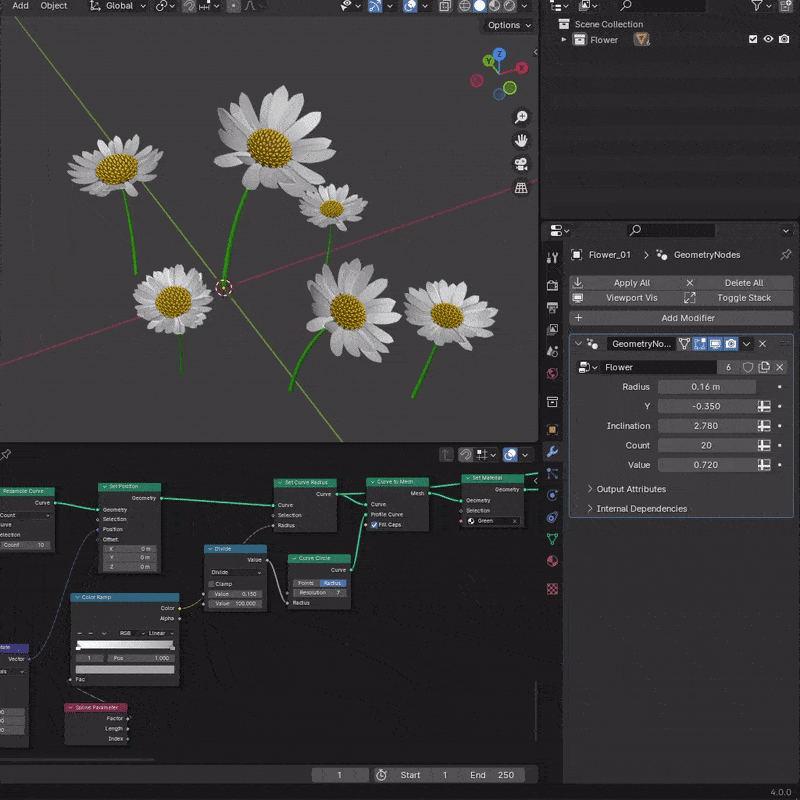The image size is (800, 800).
Task: Open the Add menu in viewport header
Action: point(20,6)
